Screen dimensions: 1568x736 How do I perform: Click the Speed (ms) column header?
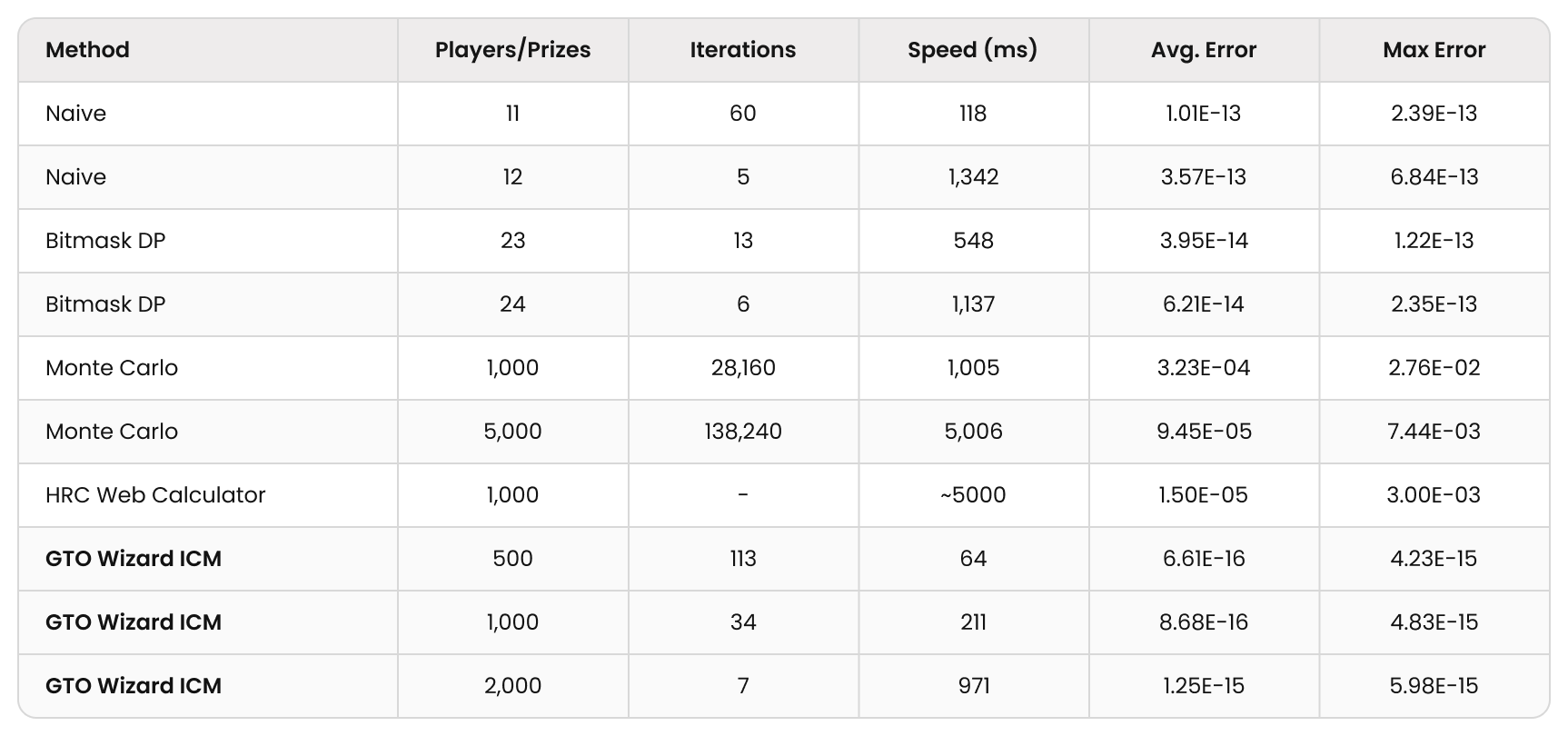pyautogui.click(x=972, y=50)
